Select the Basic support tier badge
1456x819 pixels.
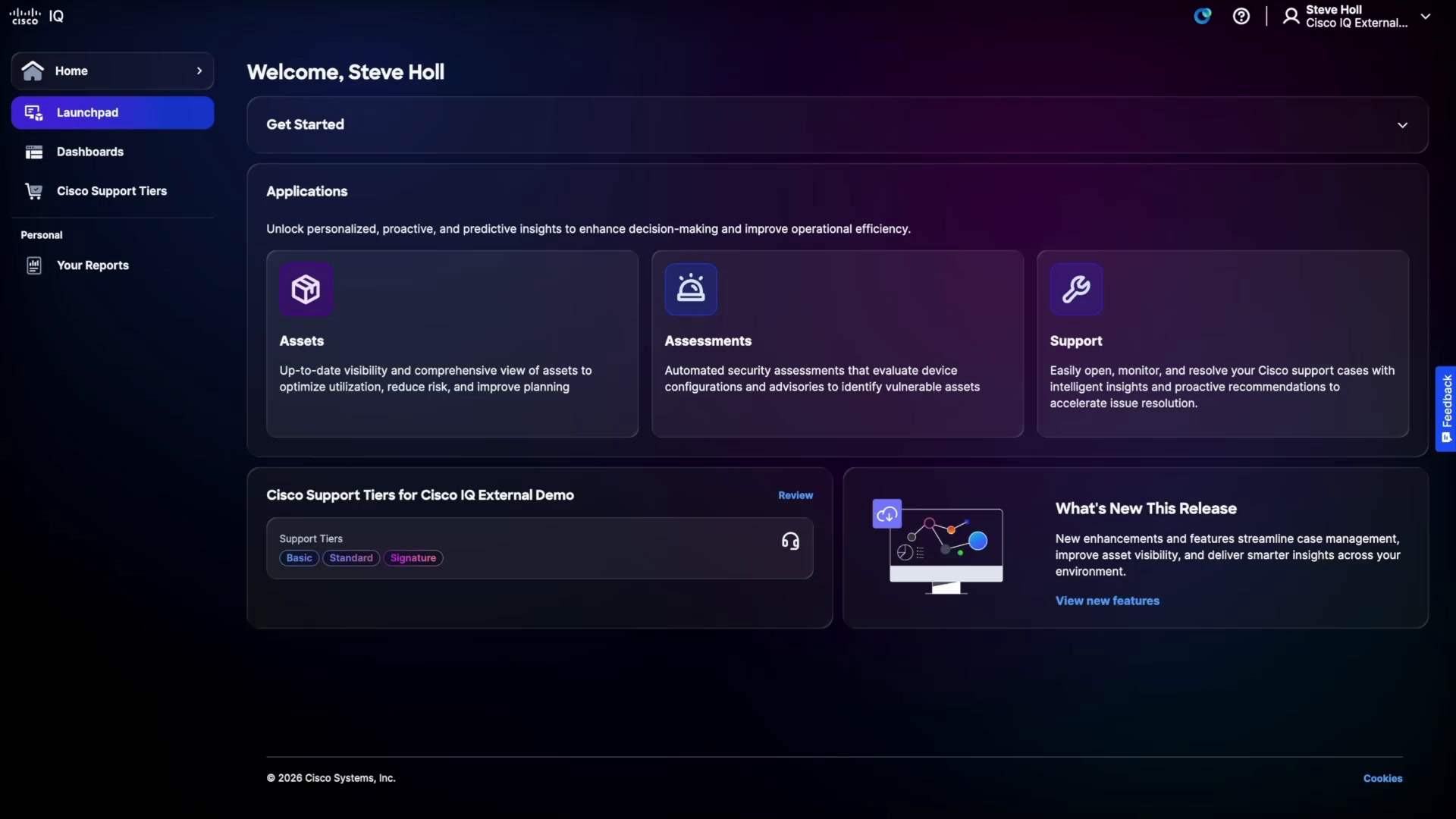(299, 558)
